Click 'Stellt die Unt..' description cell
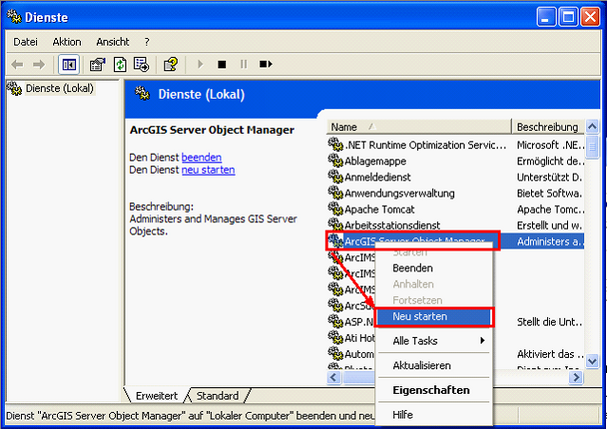This screenshot has height=429, width=607. pyautogui.click(x=549, y=322)
